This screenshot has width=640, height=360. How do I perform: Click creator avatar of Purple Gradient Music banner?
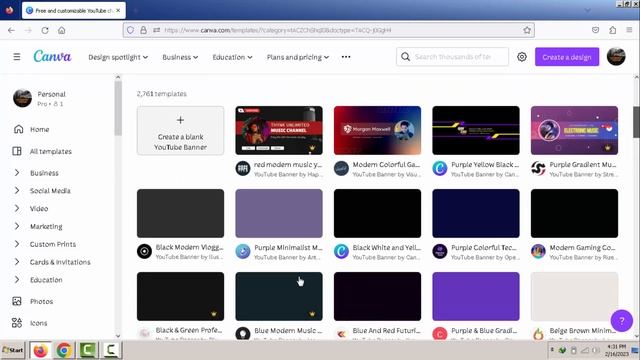(538, 168)
